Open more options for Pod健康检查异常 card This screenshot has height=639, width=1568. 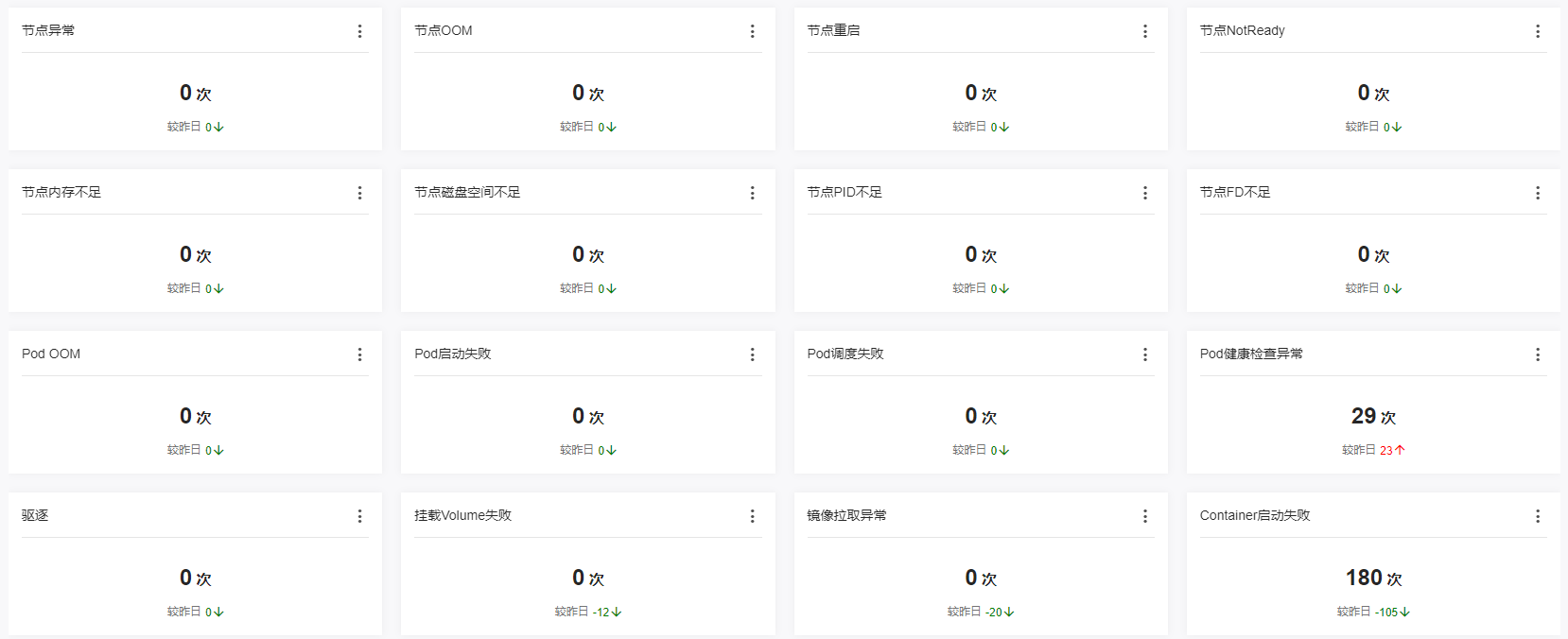click(x=1537, y=354)
